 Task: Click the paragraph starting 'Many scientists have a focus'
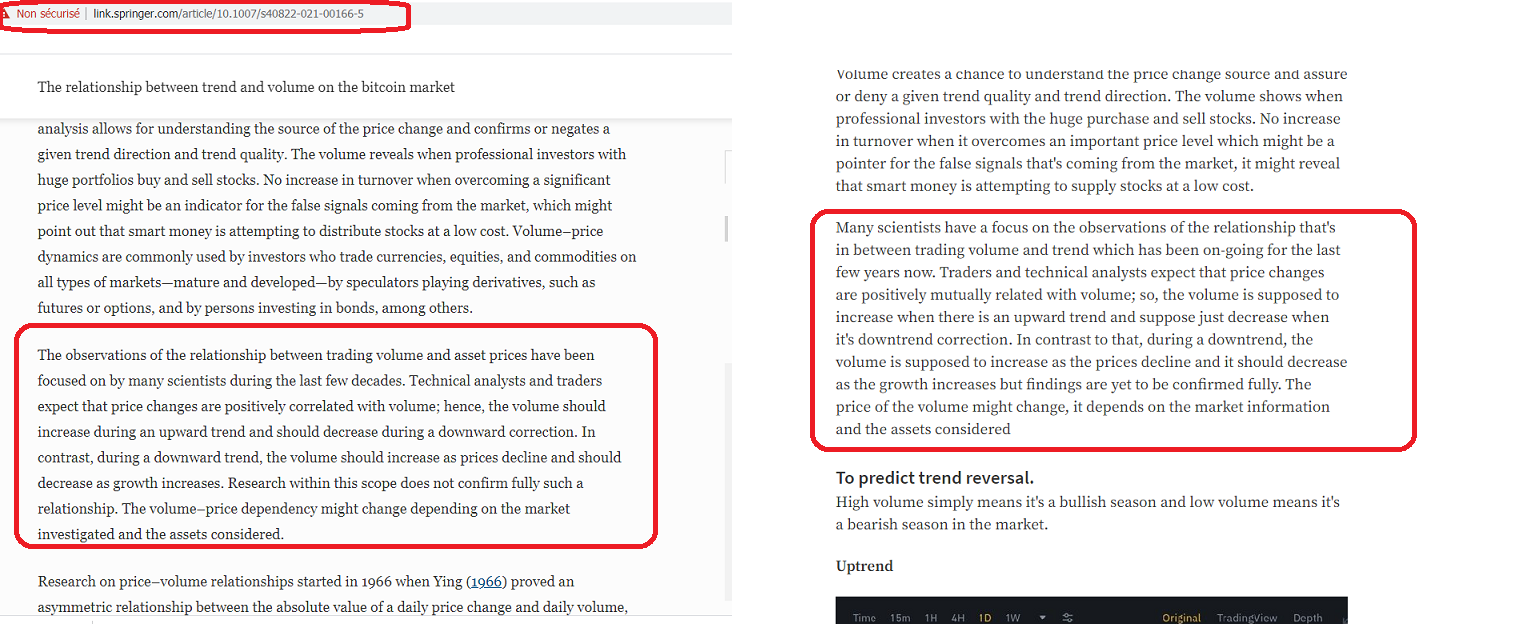pyautogui.click(x=1091, y=328)
